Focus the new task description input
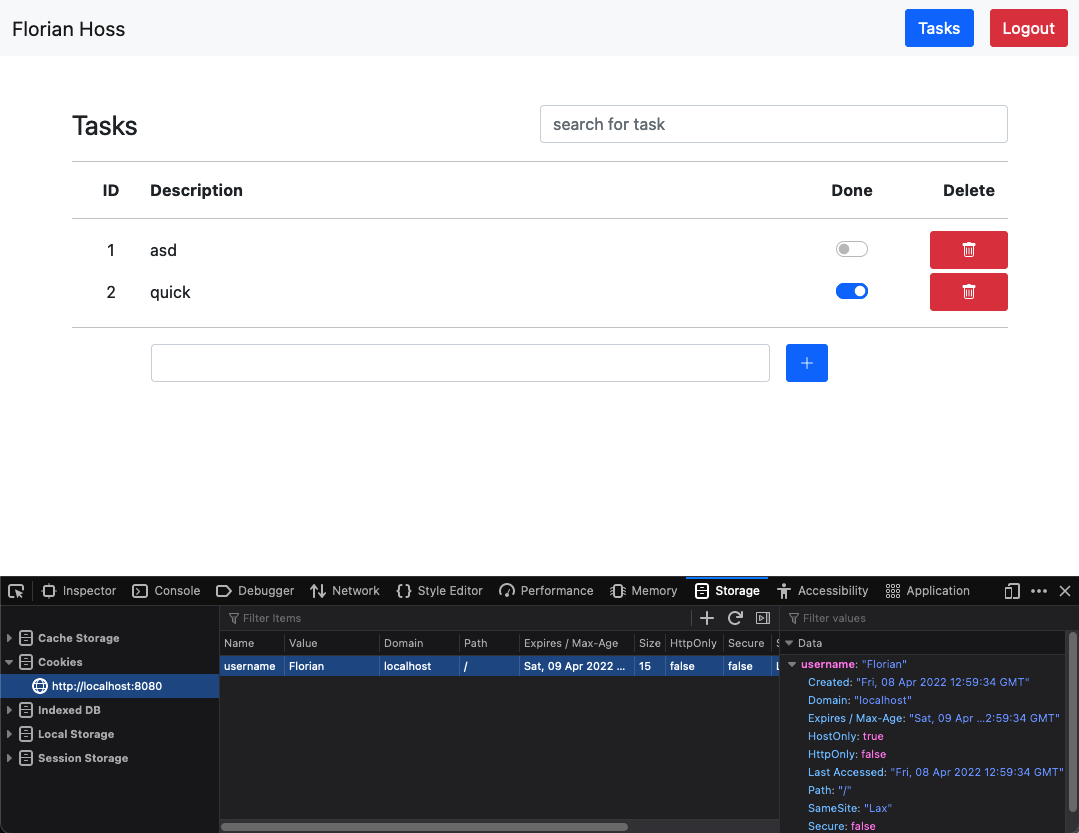The height and width of the screenshot is (833, 1079). pos(460,363)
